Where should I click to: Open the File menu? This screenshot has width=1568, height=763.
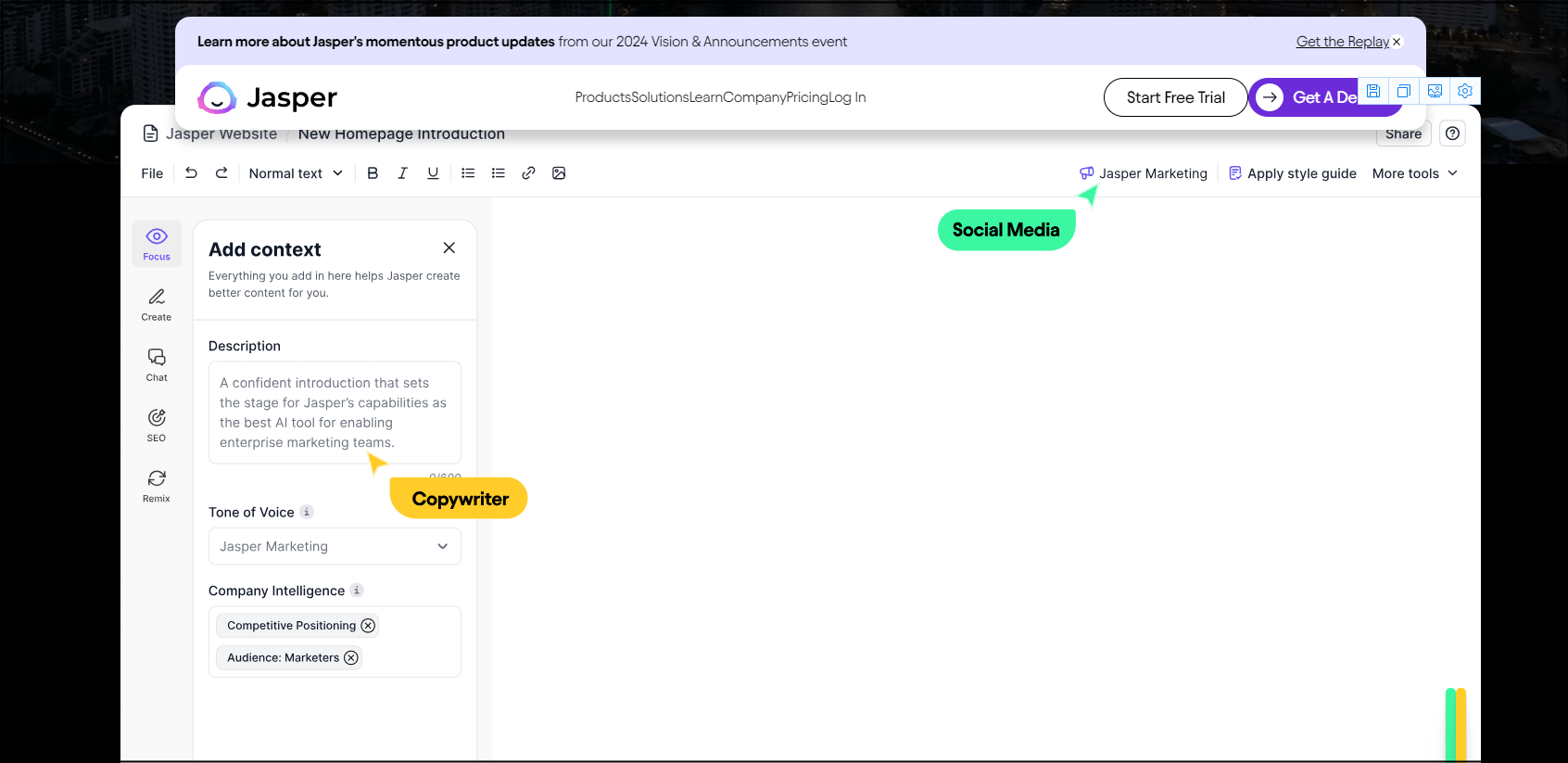point(152,173)
